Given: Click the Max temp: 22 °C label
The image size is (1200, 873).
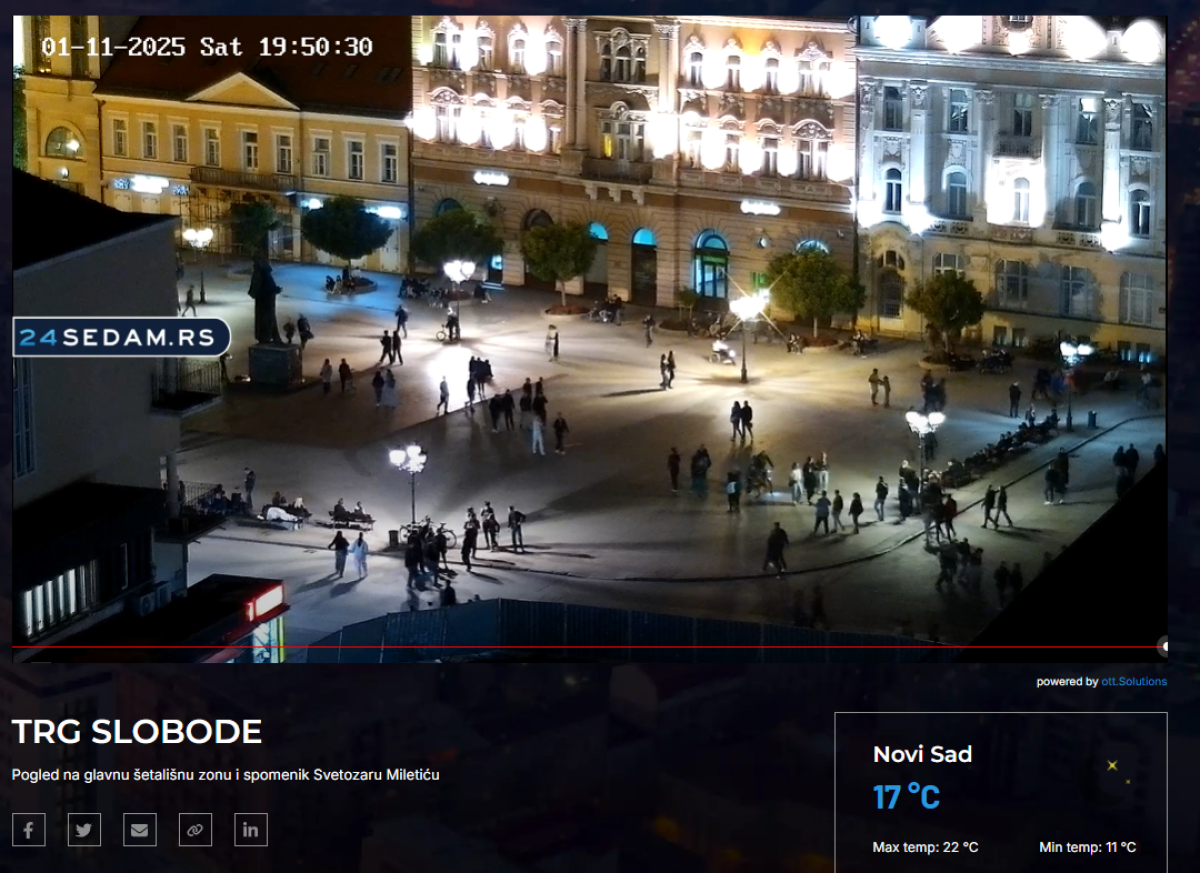Looking at the screenshot, I should (x=925, y=847).
